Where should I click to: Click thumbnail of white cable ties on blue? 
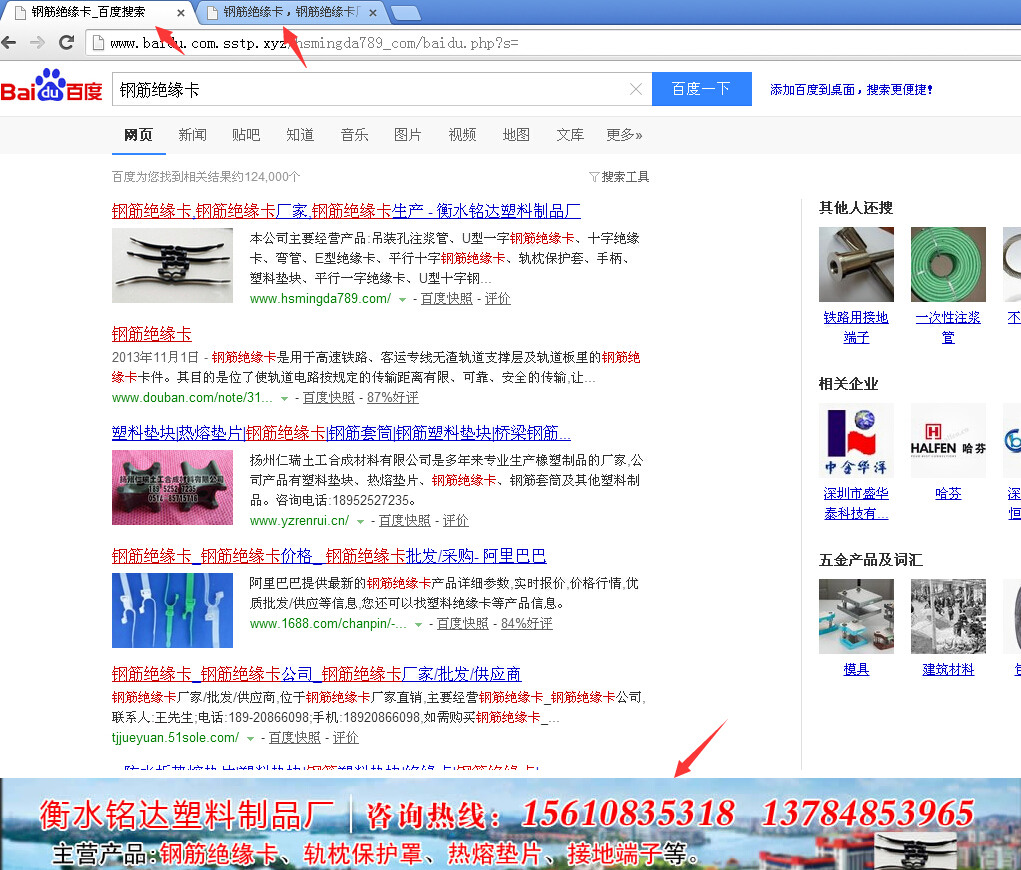[172, 610]
